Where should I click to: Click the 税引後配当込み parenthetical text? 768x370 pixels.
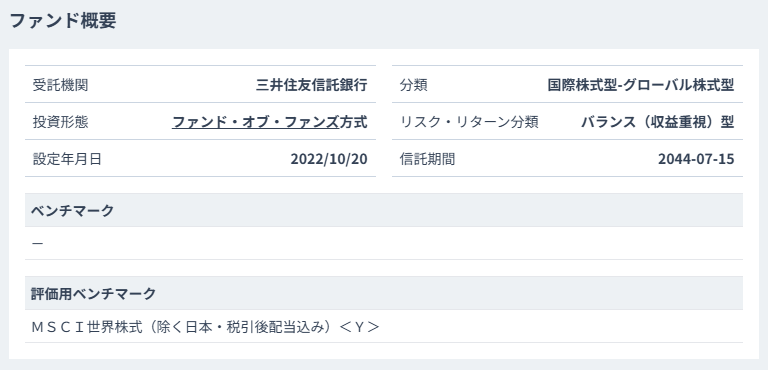(x=276, y=326)
